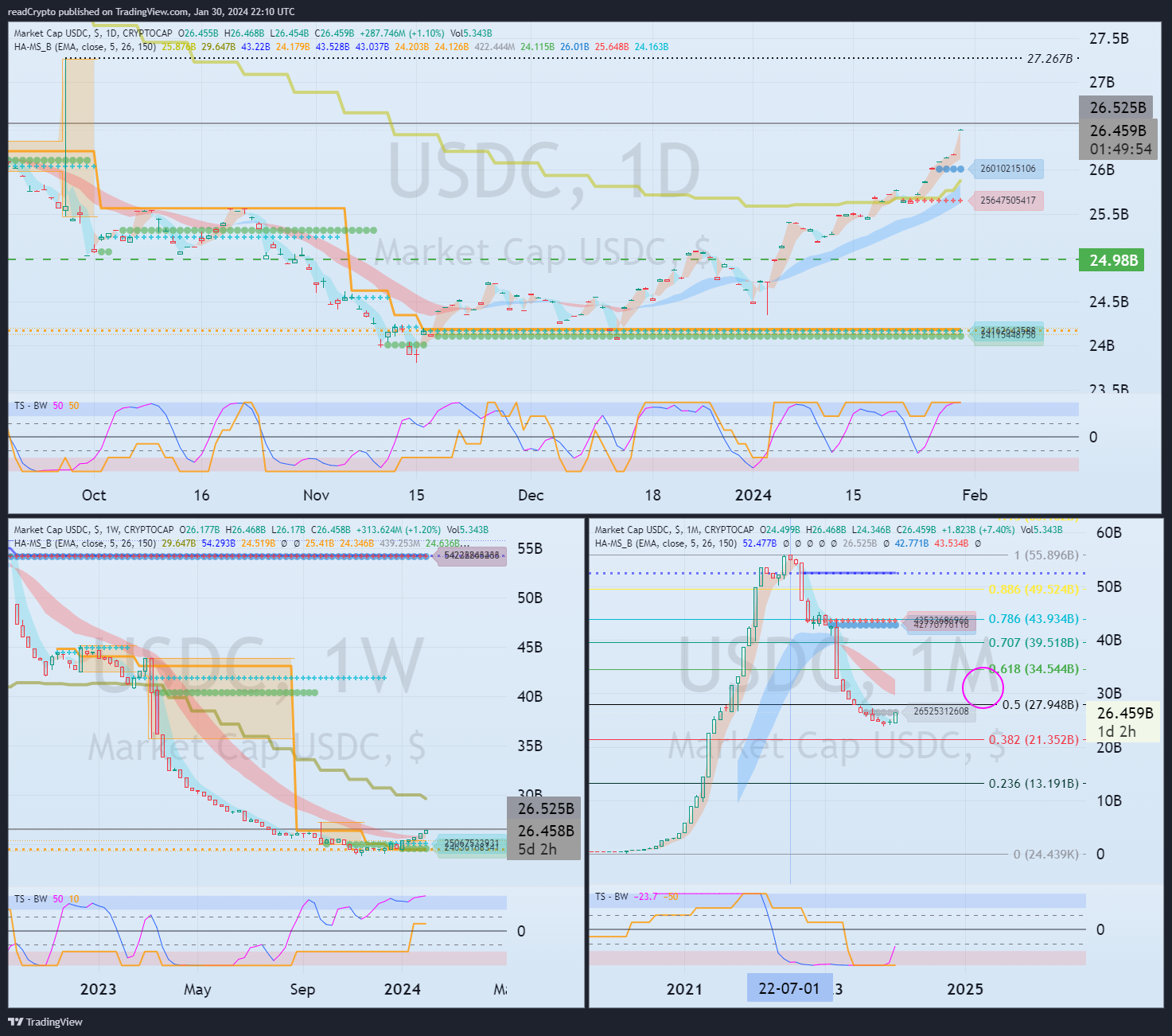
Task: Select the green 24.98B price tag
Action: 1112,260
